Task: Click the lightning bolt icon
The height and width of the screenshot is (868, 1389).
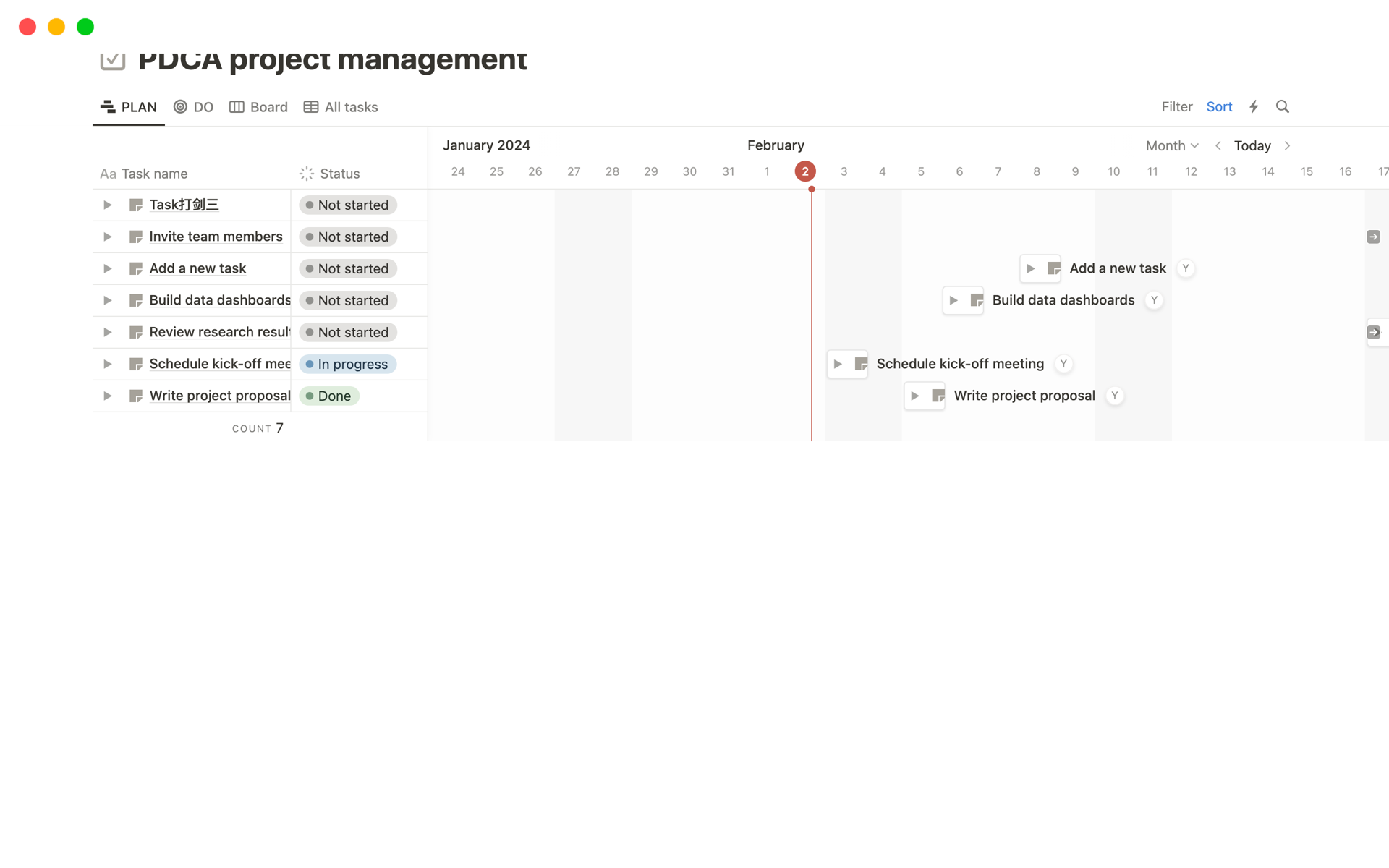Action: point(1254,107)
